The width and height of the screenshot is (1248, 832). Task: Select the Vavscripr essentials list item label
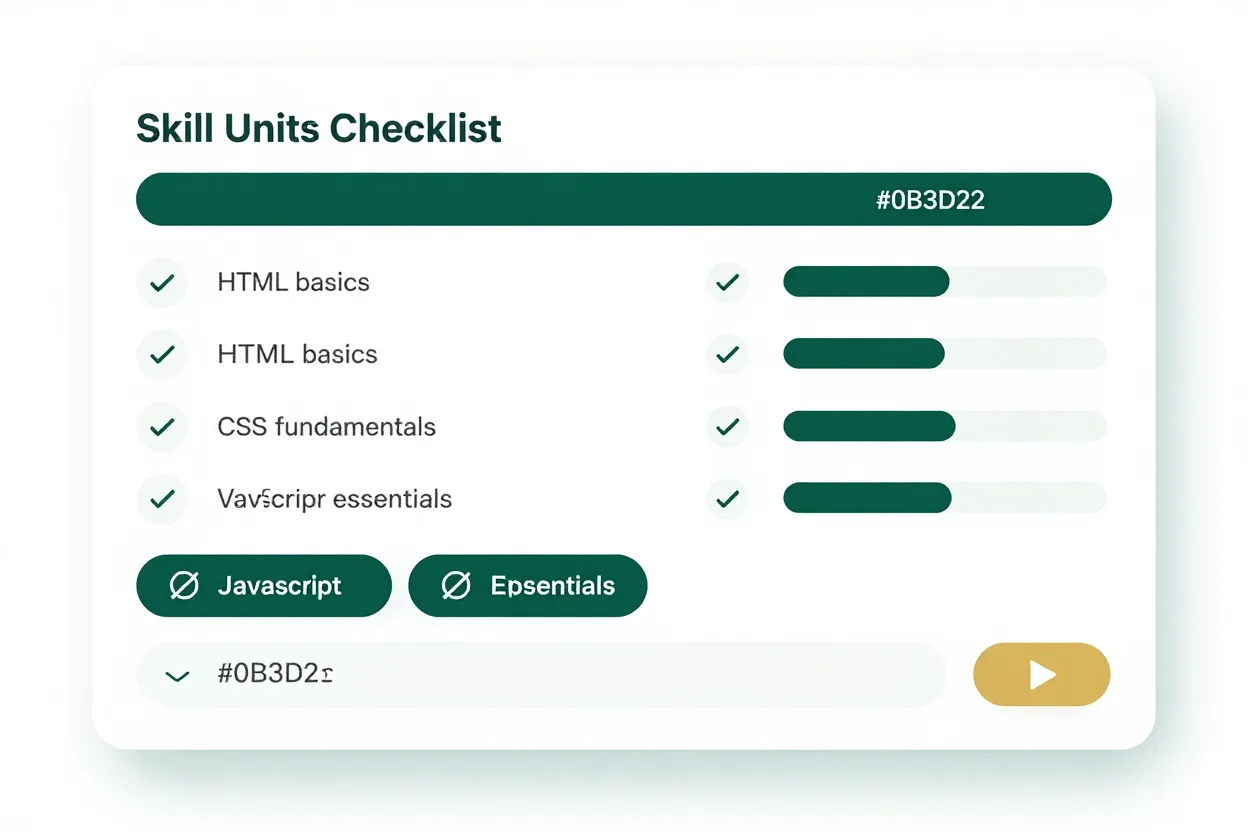click(x=334, y=498)
